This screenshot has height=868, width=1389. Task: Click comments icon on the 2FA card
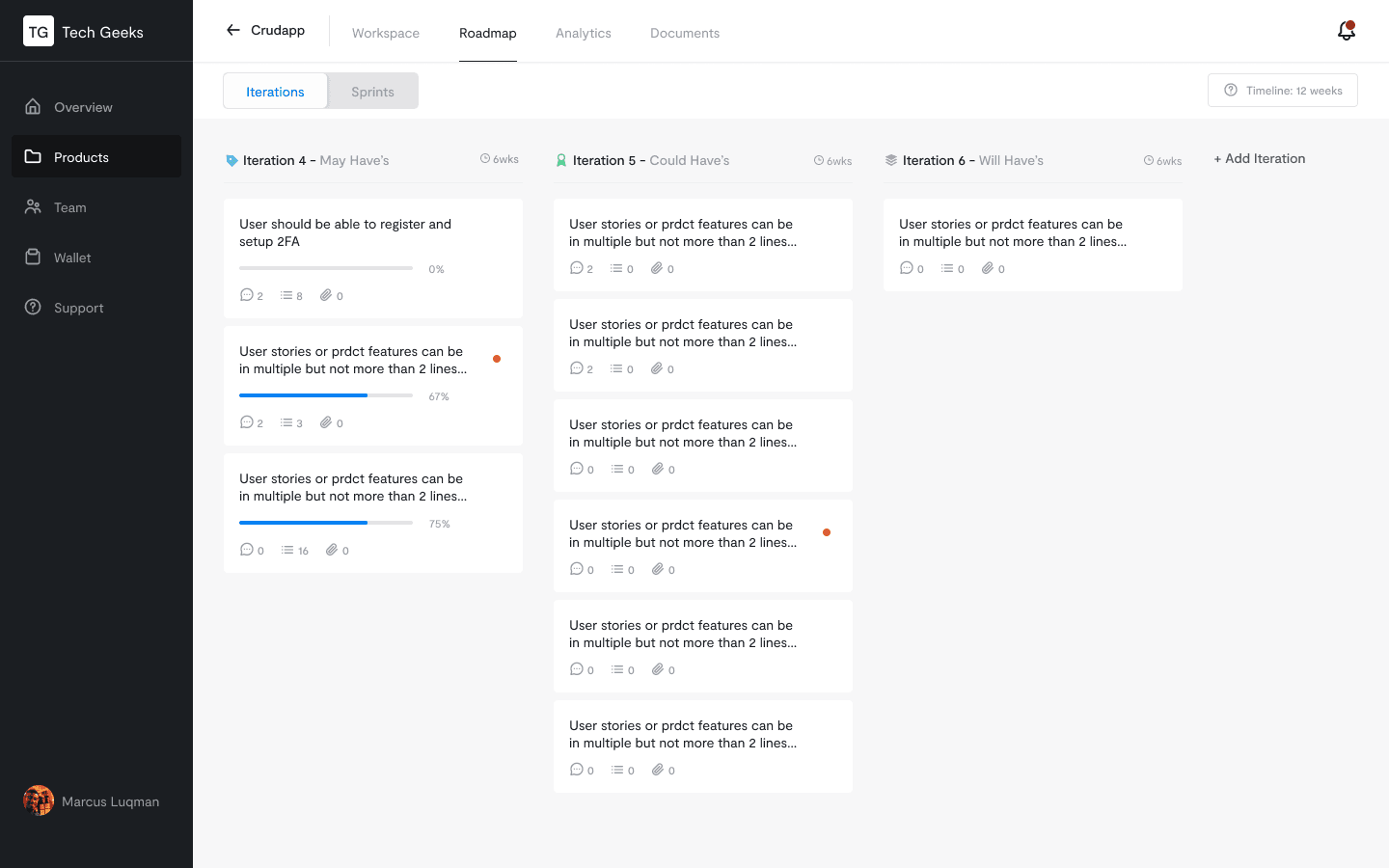click(x=247, y=295)
